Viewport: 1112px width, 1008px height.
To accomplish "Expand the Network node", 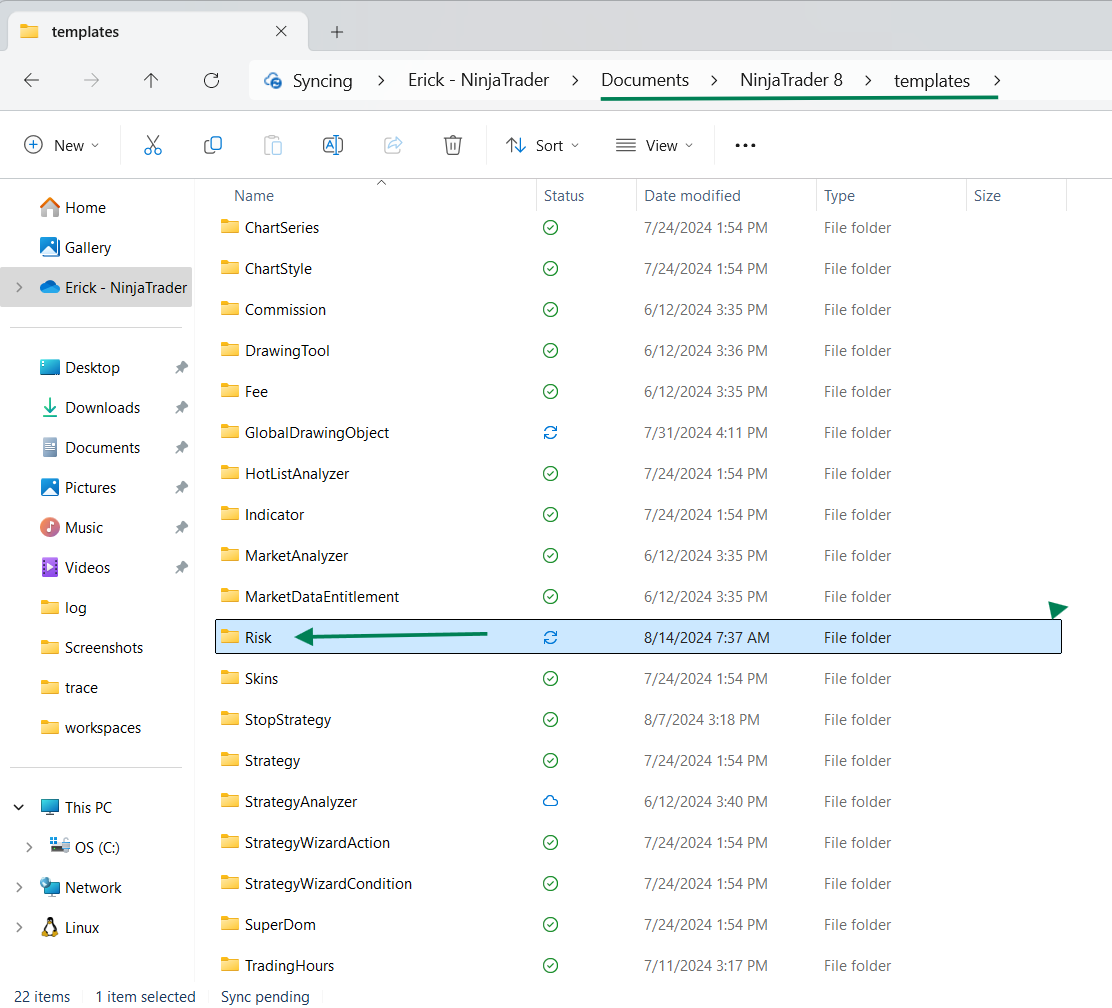I will point(19,887).
